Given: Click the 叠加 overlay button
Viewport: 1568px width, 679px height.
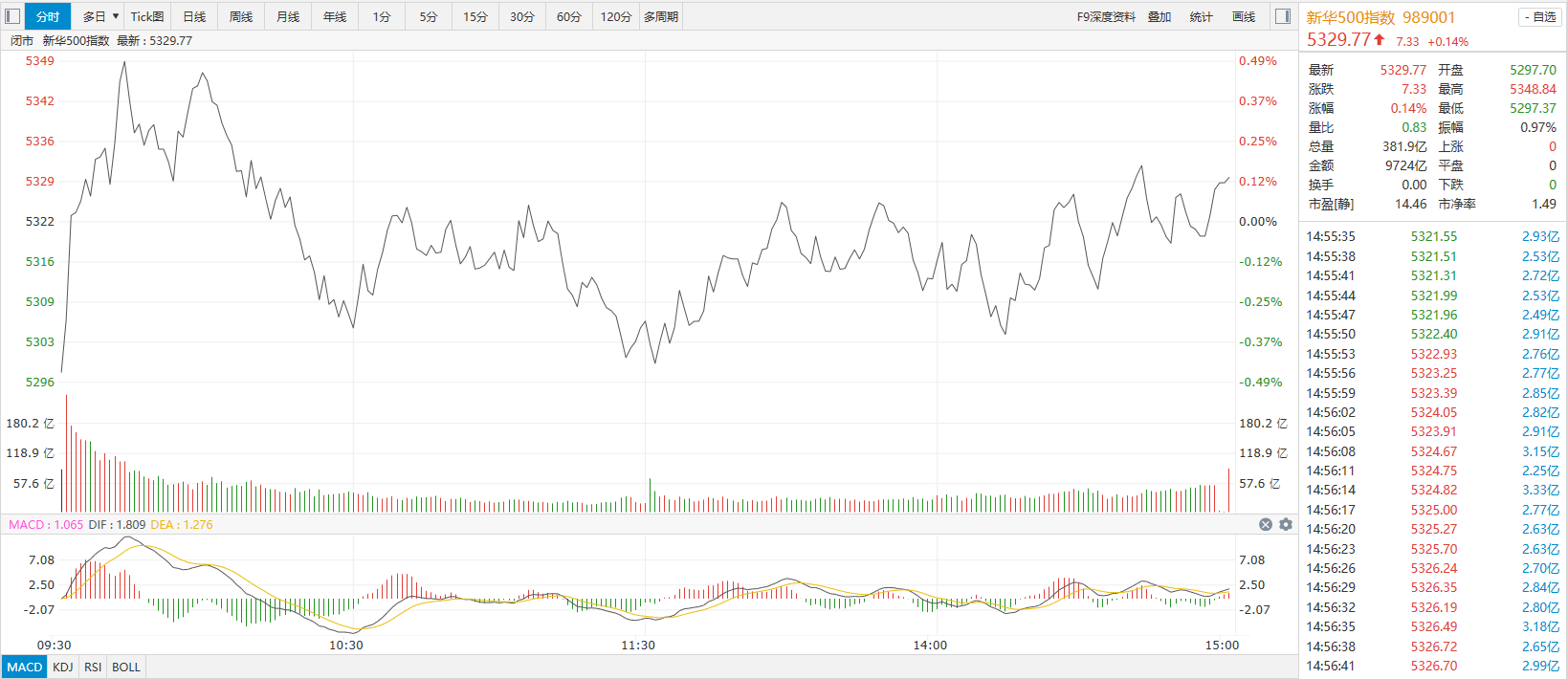Looking at the screenshot, I should click(1159, 16).
